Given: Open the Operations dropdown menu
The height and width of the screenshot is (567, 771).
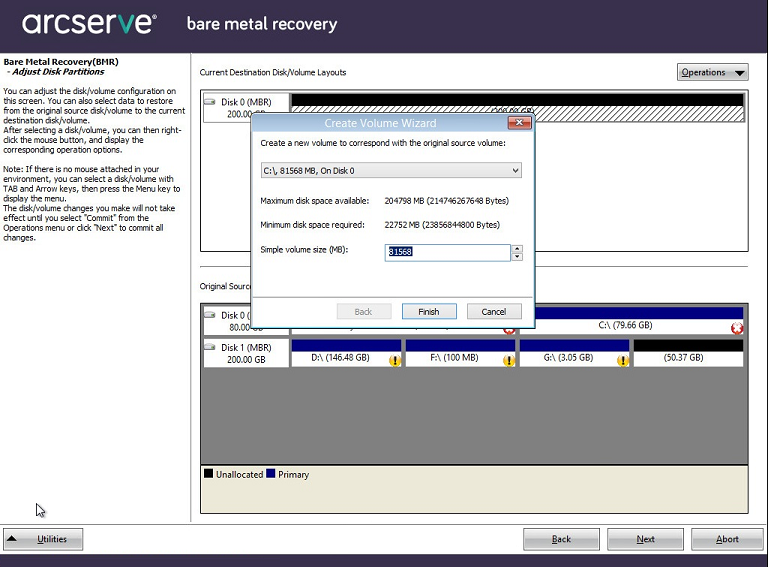Looking at the screenshot, I should 712,72.
